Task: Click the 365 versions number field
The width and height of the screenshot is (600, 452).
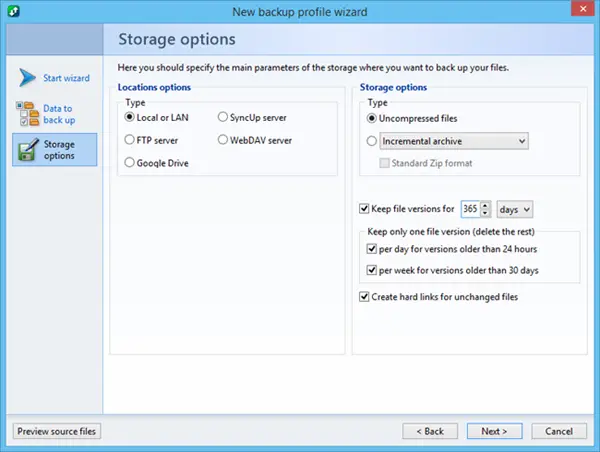Action: coord(470,209)
